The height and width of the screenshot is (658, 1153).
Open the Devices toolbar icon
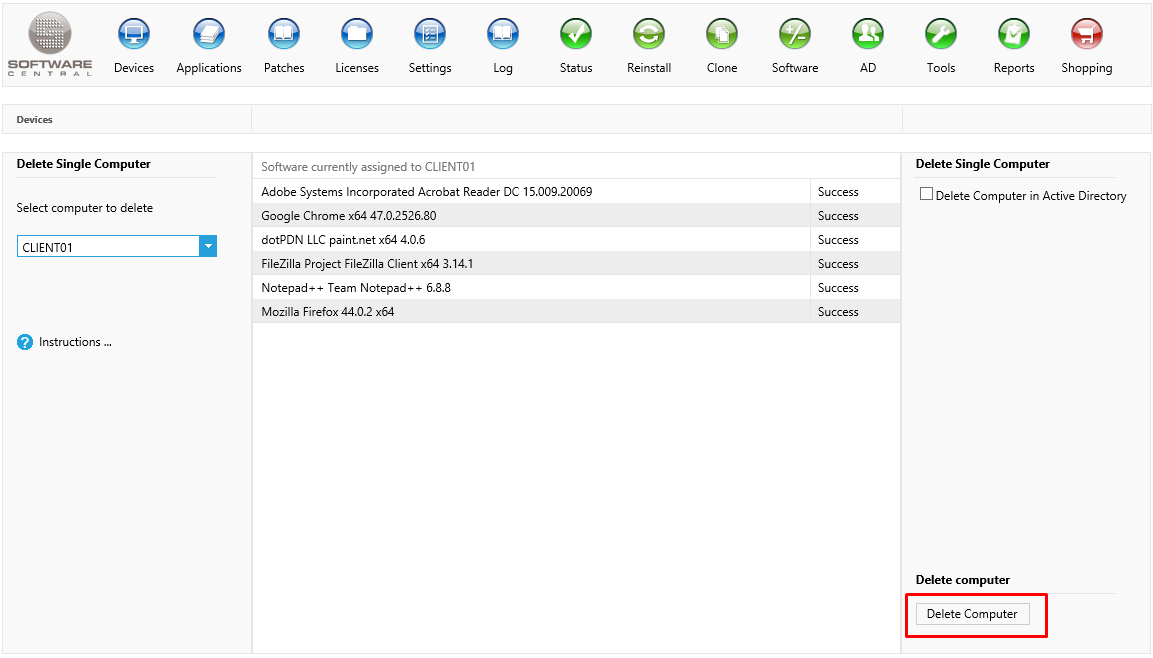[134, 35]
